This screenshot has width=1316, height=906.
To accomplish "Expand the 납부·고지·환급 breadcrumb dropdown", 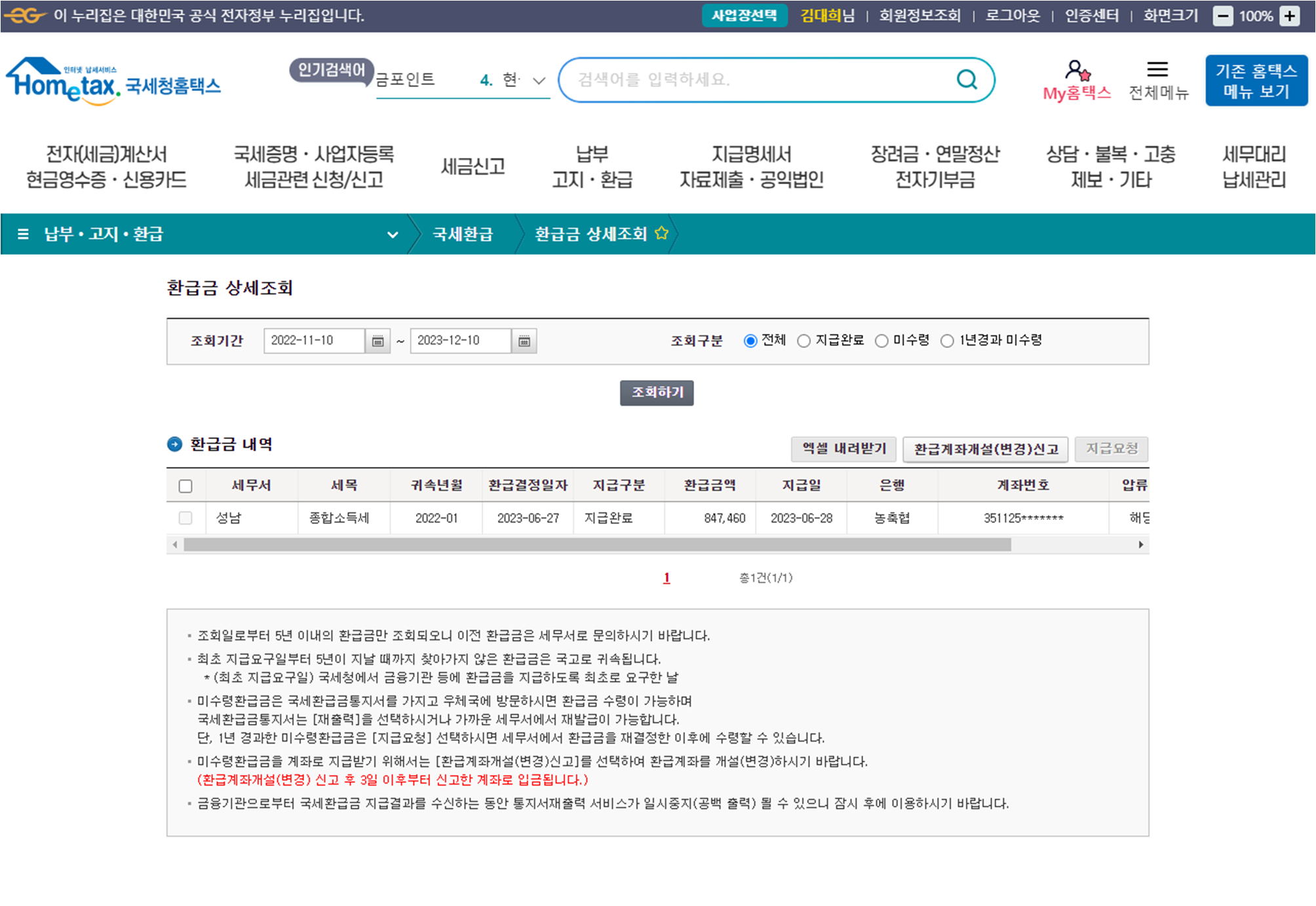I will click(392, 234).
